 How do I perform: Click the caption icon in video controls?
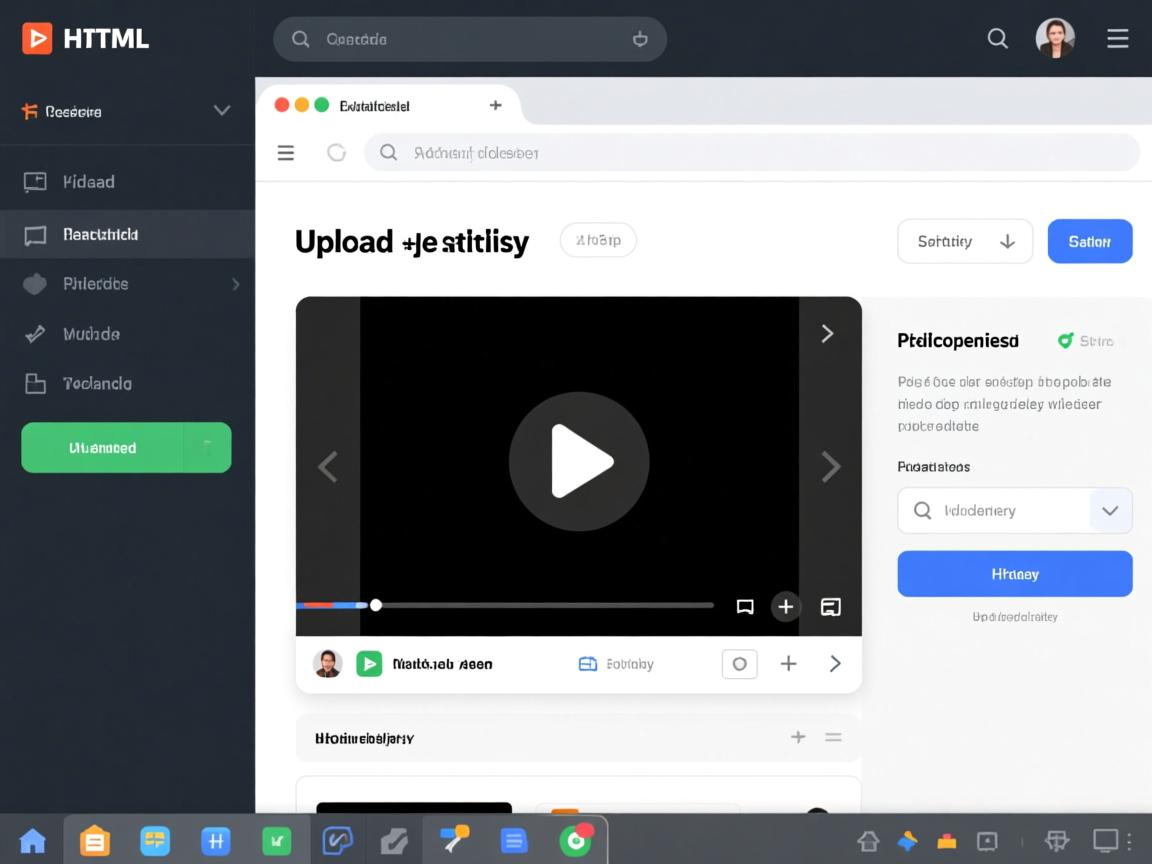(x=744, y=607)
